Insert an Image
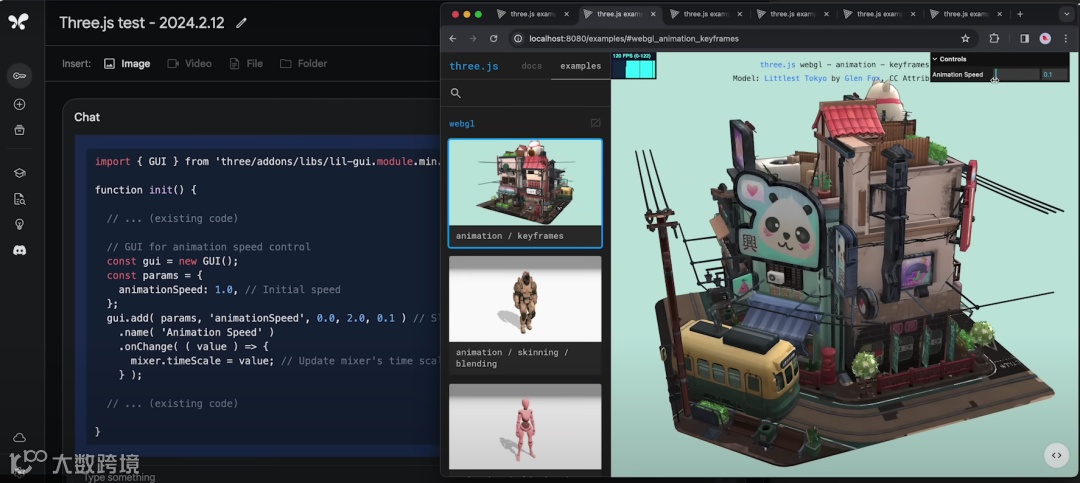Screen dimensions: 1080x483 pyautogui.click(x=127, y=63)
